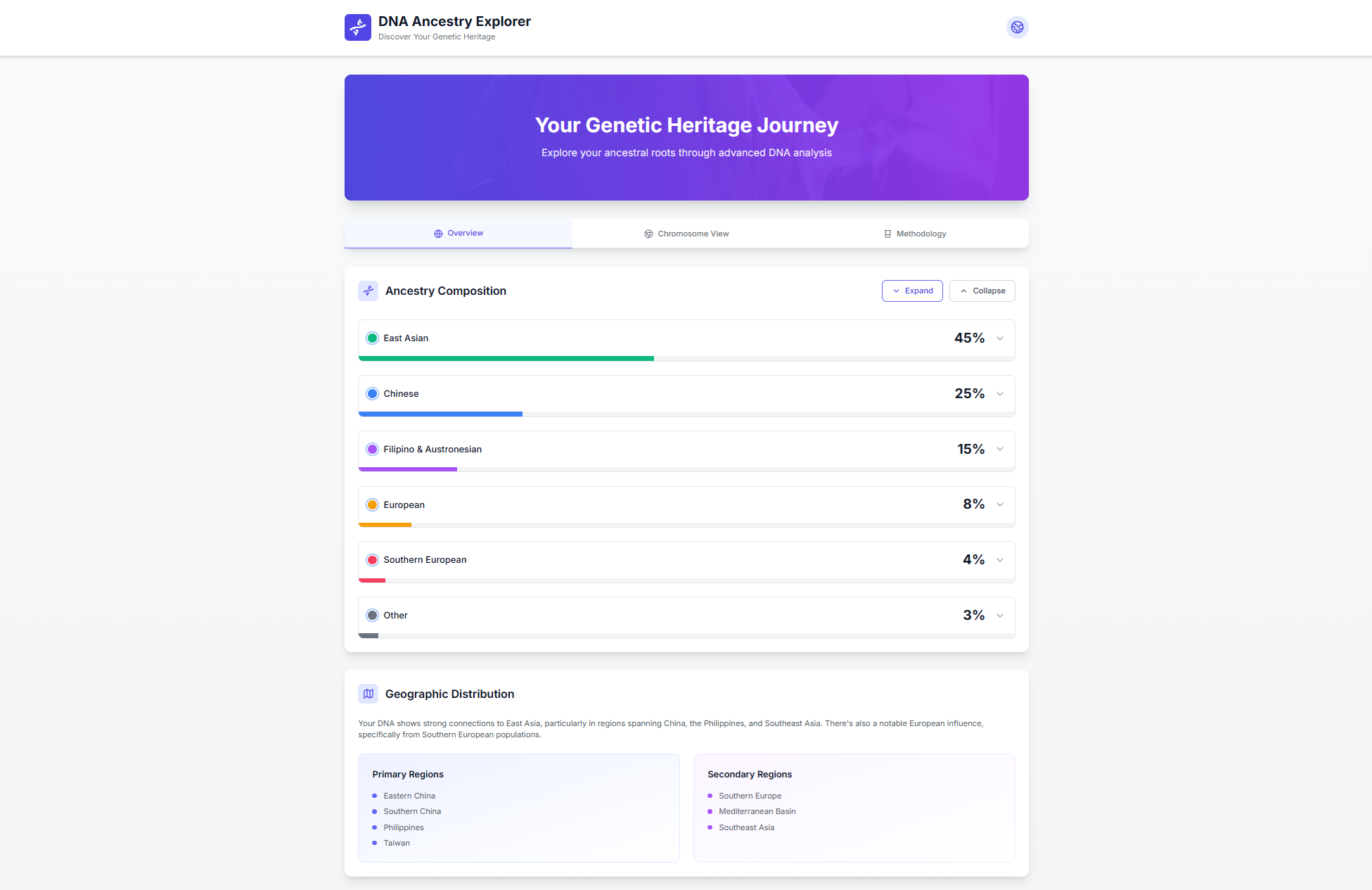Viewport: 1372px width, 890px height.
Task: Expand the Chinese ancestry chevron
Action: click(x=1000, y=394)
